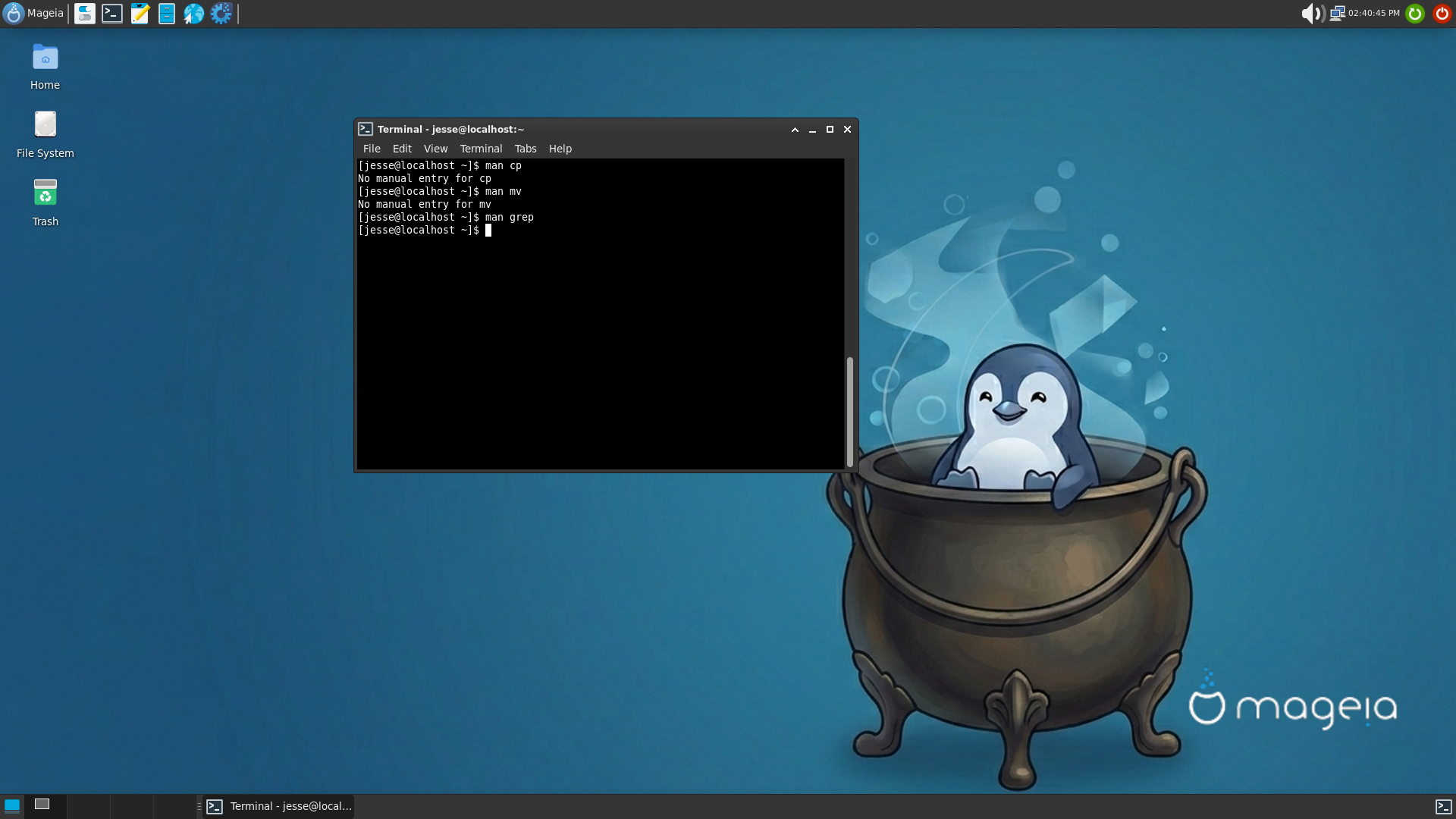Click the Terminal vertical scrollbar handle
Viewport: 1456px width, 819px height.
pos(850,412)
